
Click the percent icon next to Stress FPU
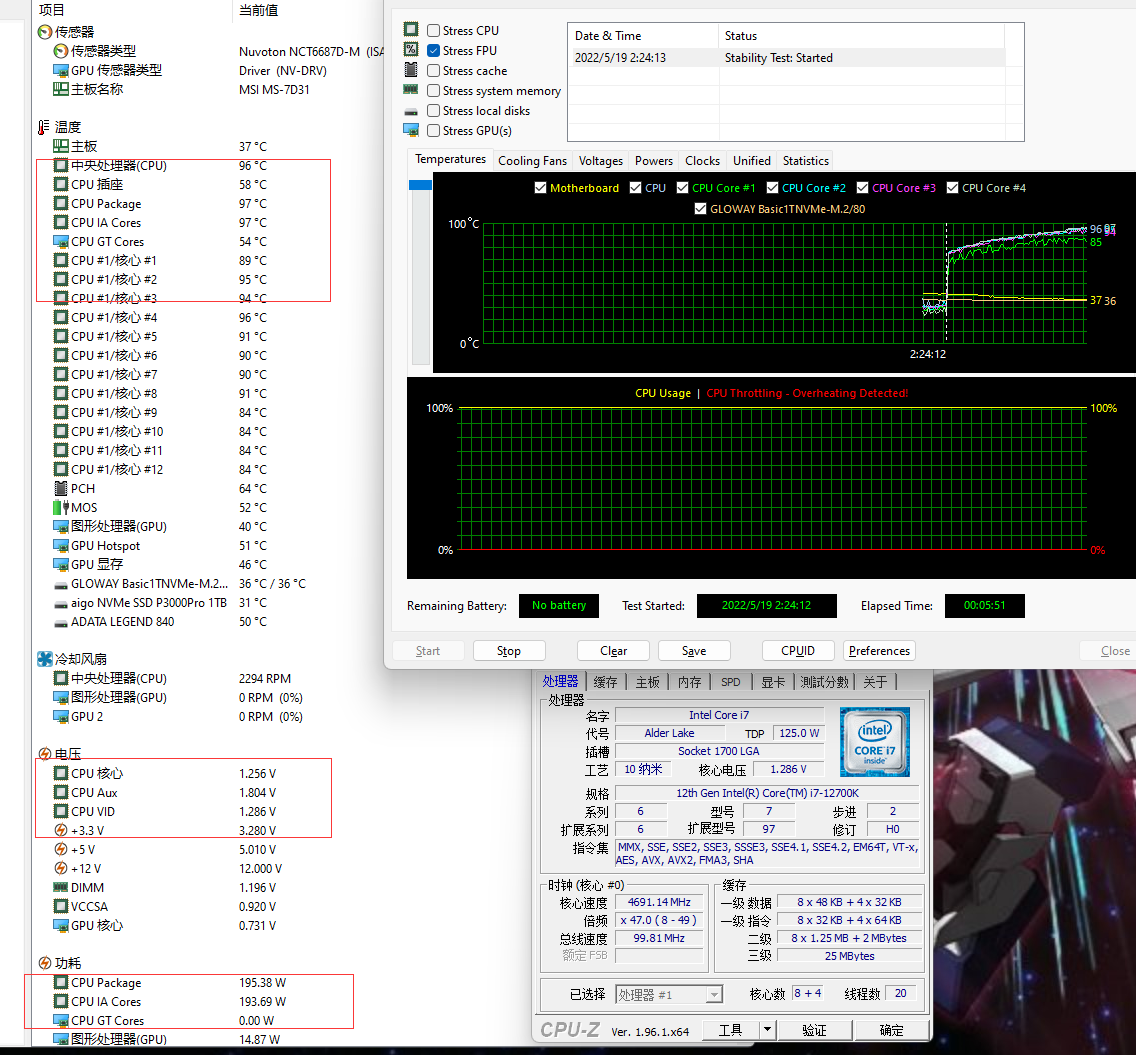411,49
